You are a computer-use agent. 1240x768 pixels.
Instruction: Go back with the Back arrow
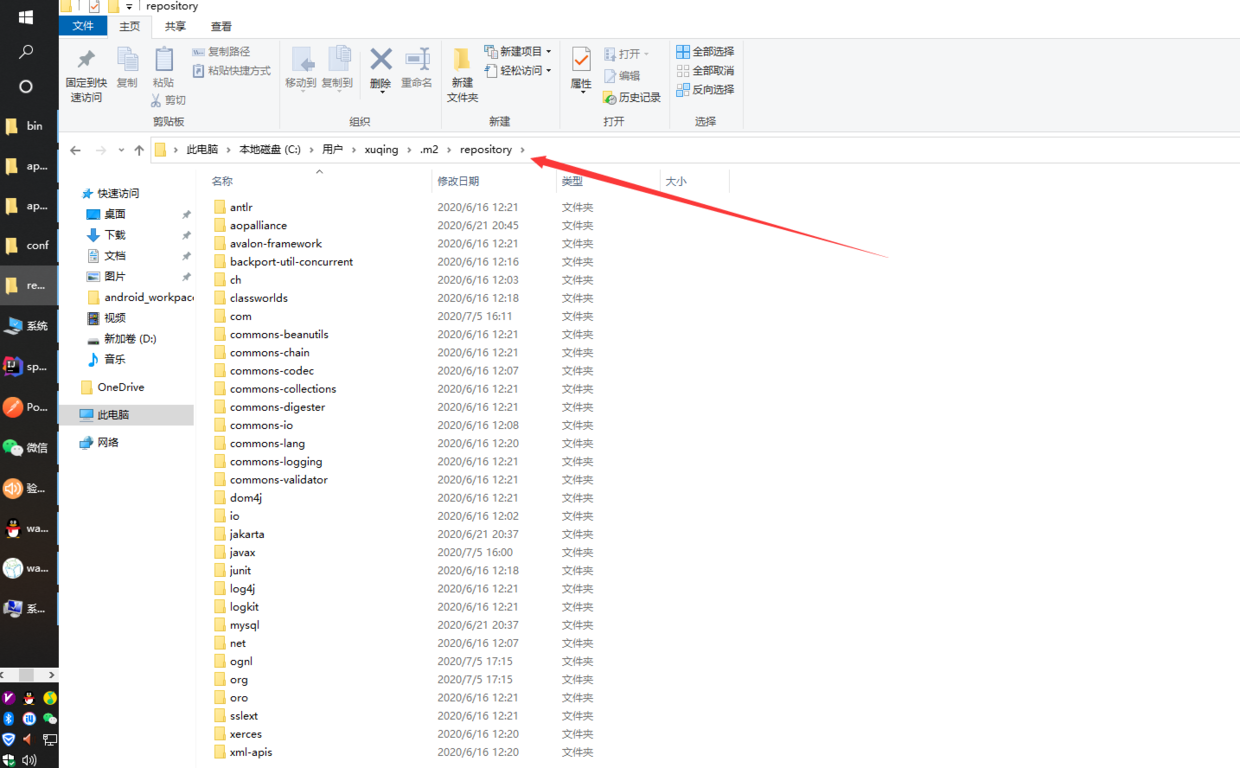click(x=76, y=150)
